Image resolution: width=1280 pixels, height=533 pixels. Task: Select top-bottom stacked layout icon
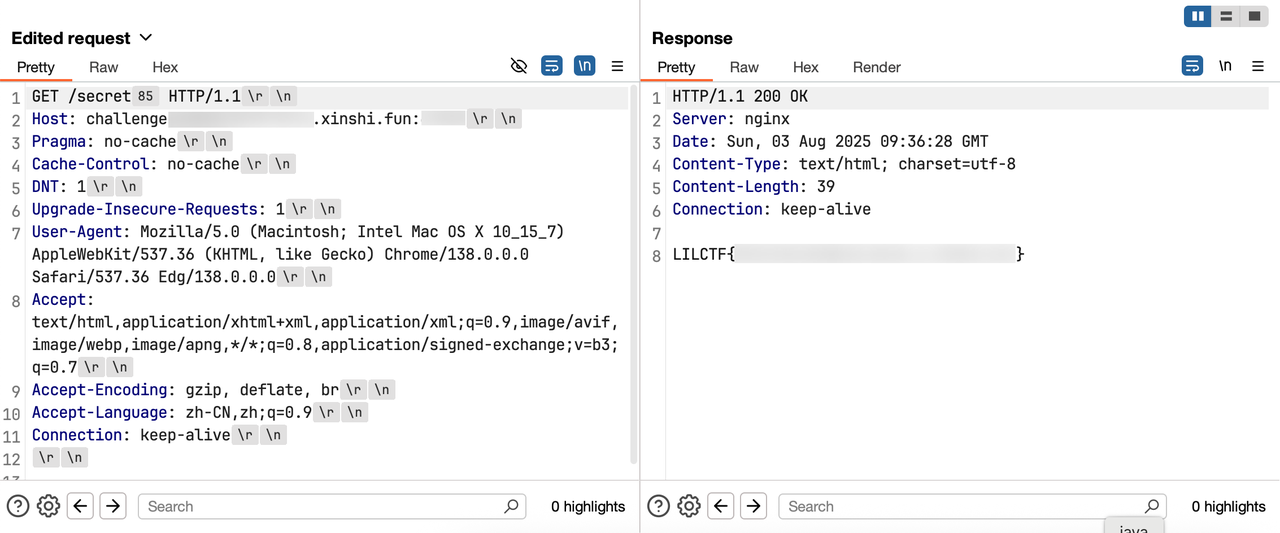[x=1225, y=16]
